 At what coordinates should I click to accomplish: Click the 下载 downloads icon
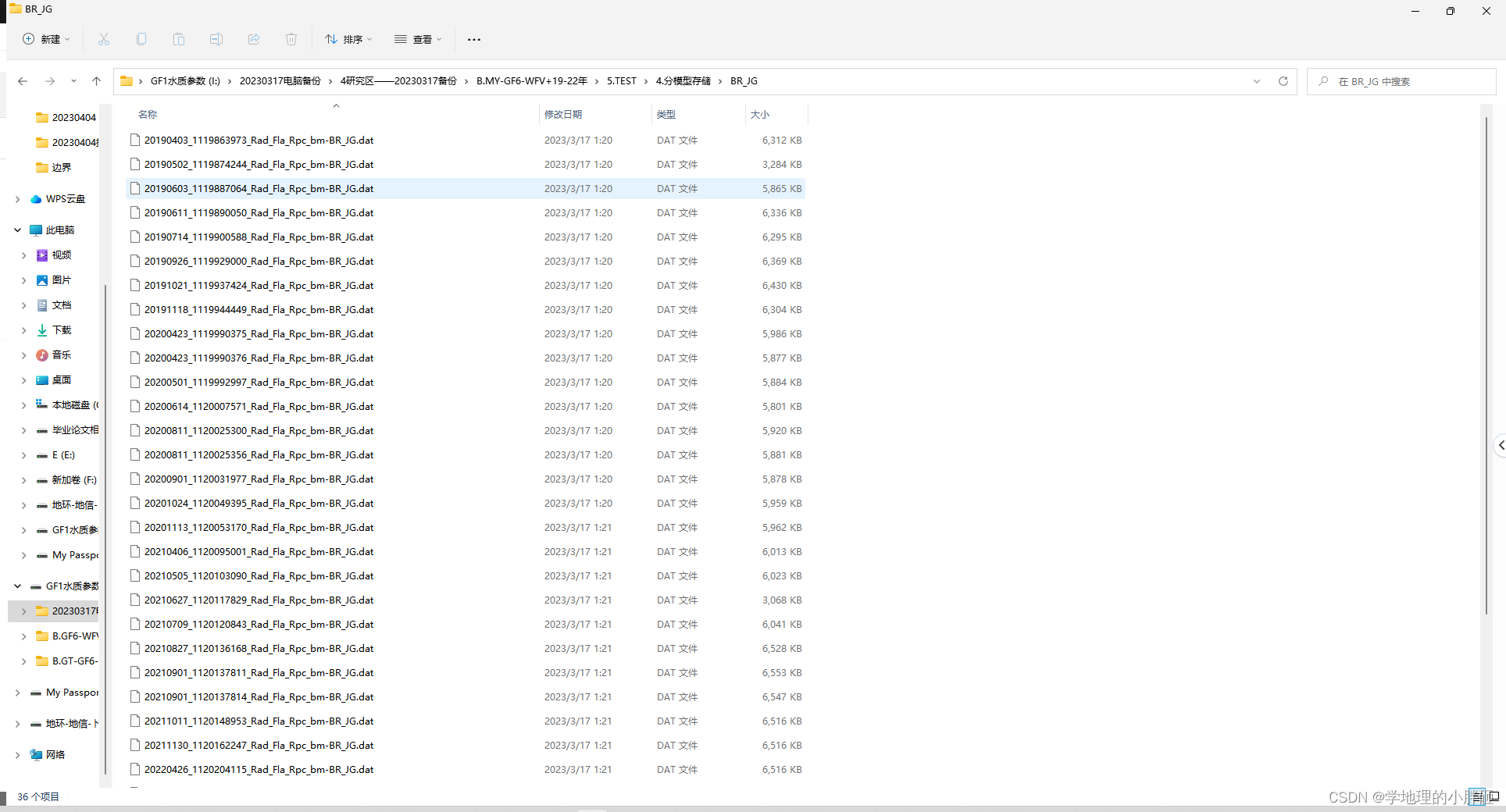point(42,330)
